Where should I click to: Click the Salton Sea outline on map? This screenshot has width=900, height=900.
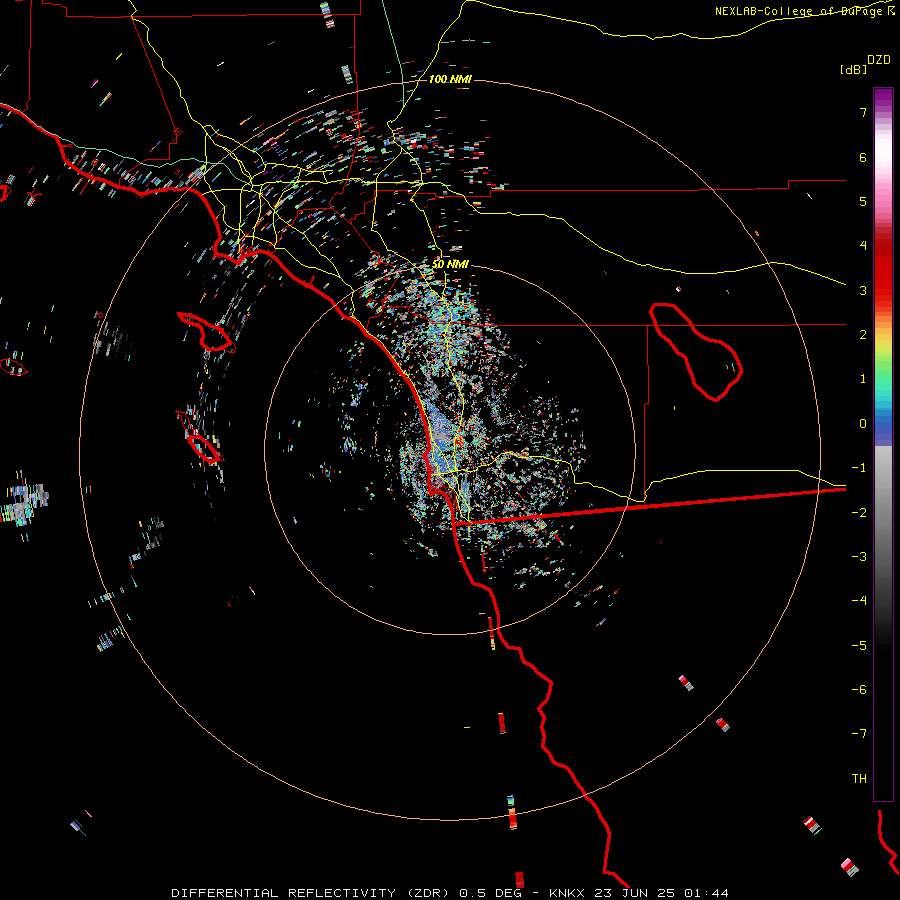click(x=696, y=351)
